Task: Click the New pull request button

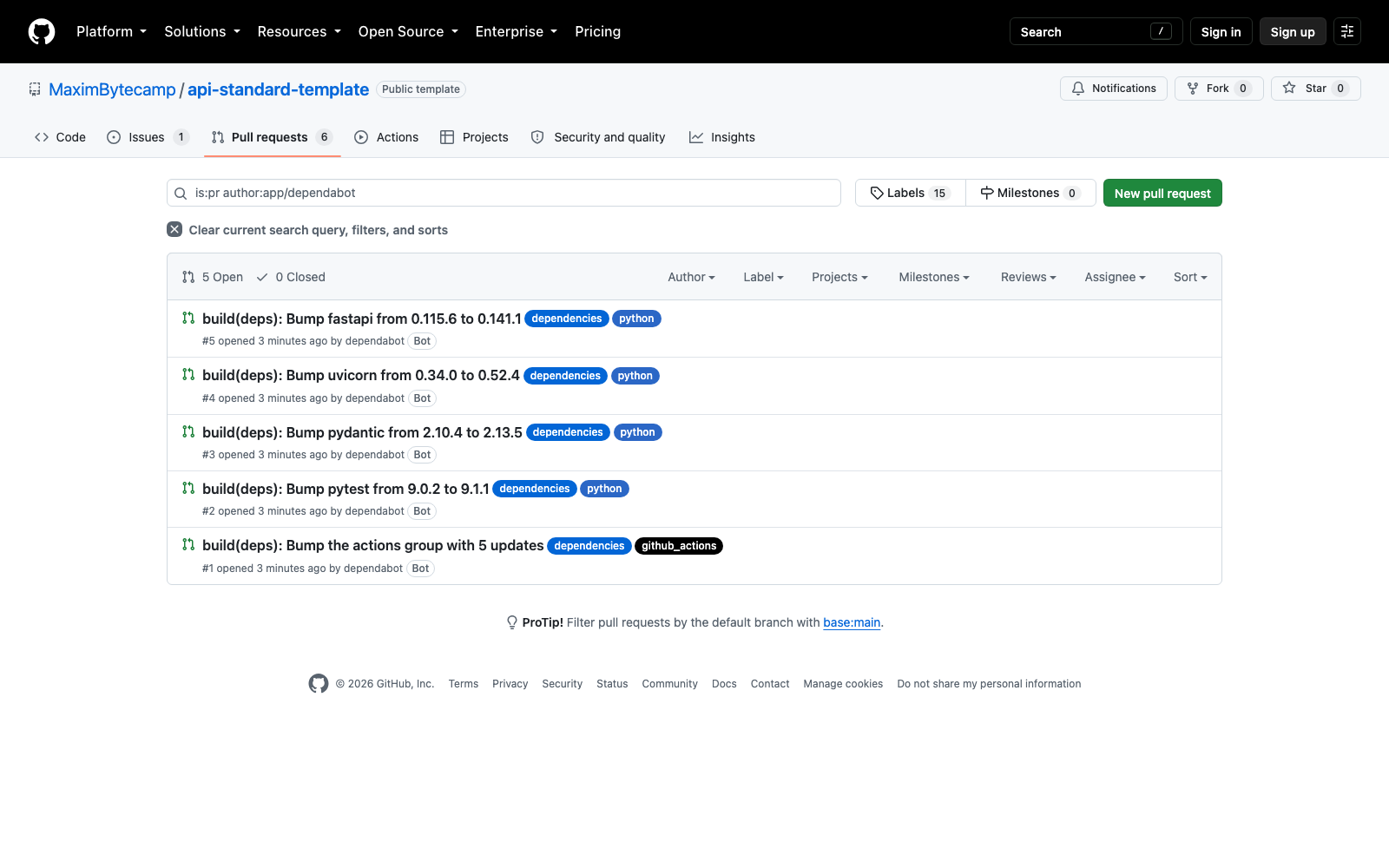Action: (x=1162, y=193)
